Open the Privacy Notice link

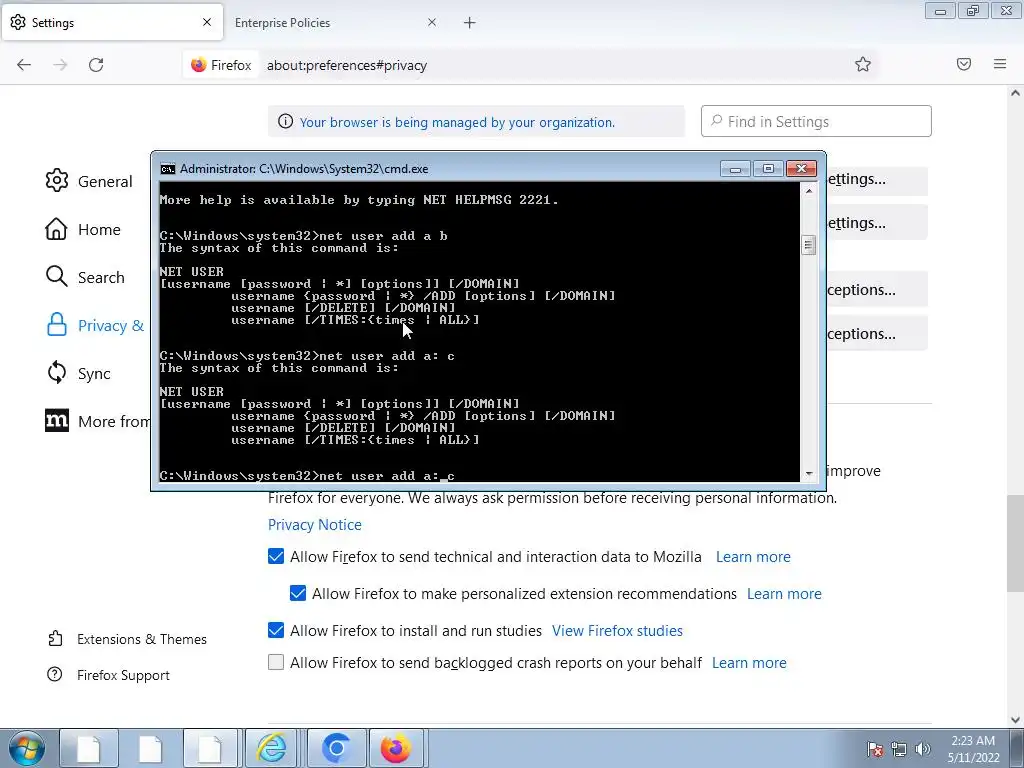tap(315, 524)
